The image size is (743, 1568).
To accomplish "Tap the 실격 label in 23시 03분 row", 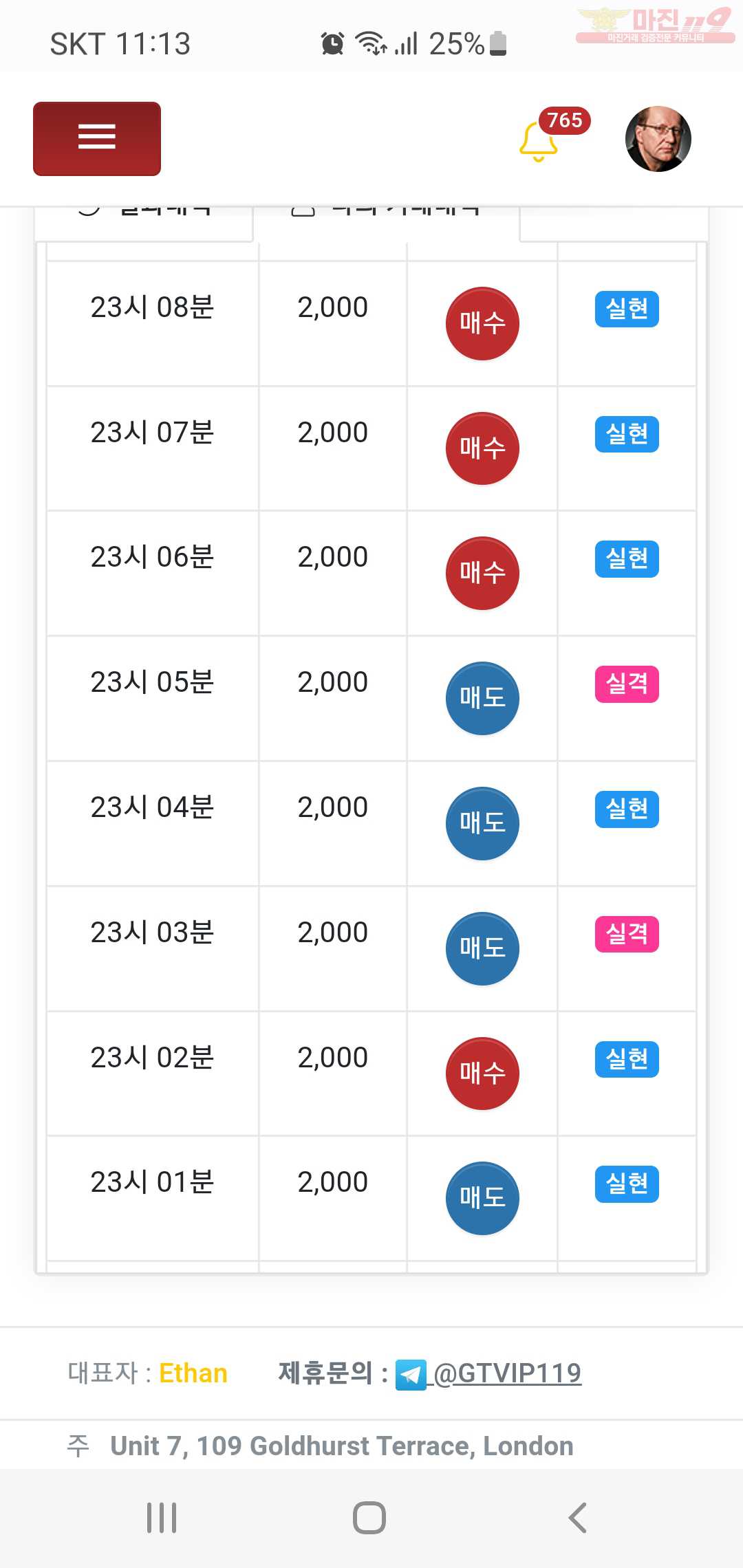I will (627, 935).
